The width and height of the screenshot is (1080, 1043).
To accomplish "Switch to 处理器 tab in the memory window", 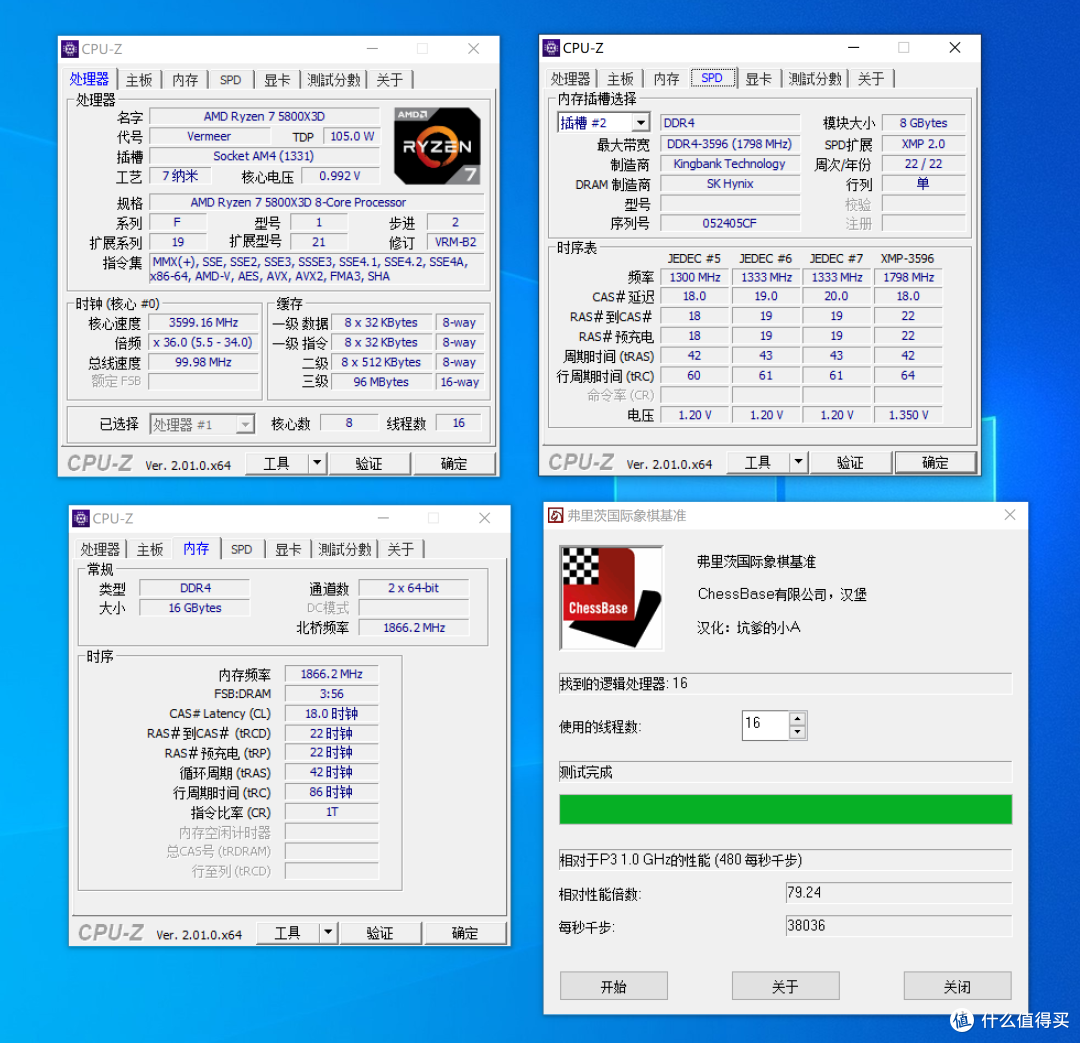I will click(x=100, y=550).
